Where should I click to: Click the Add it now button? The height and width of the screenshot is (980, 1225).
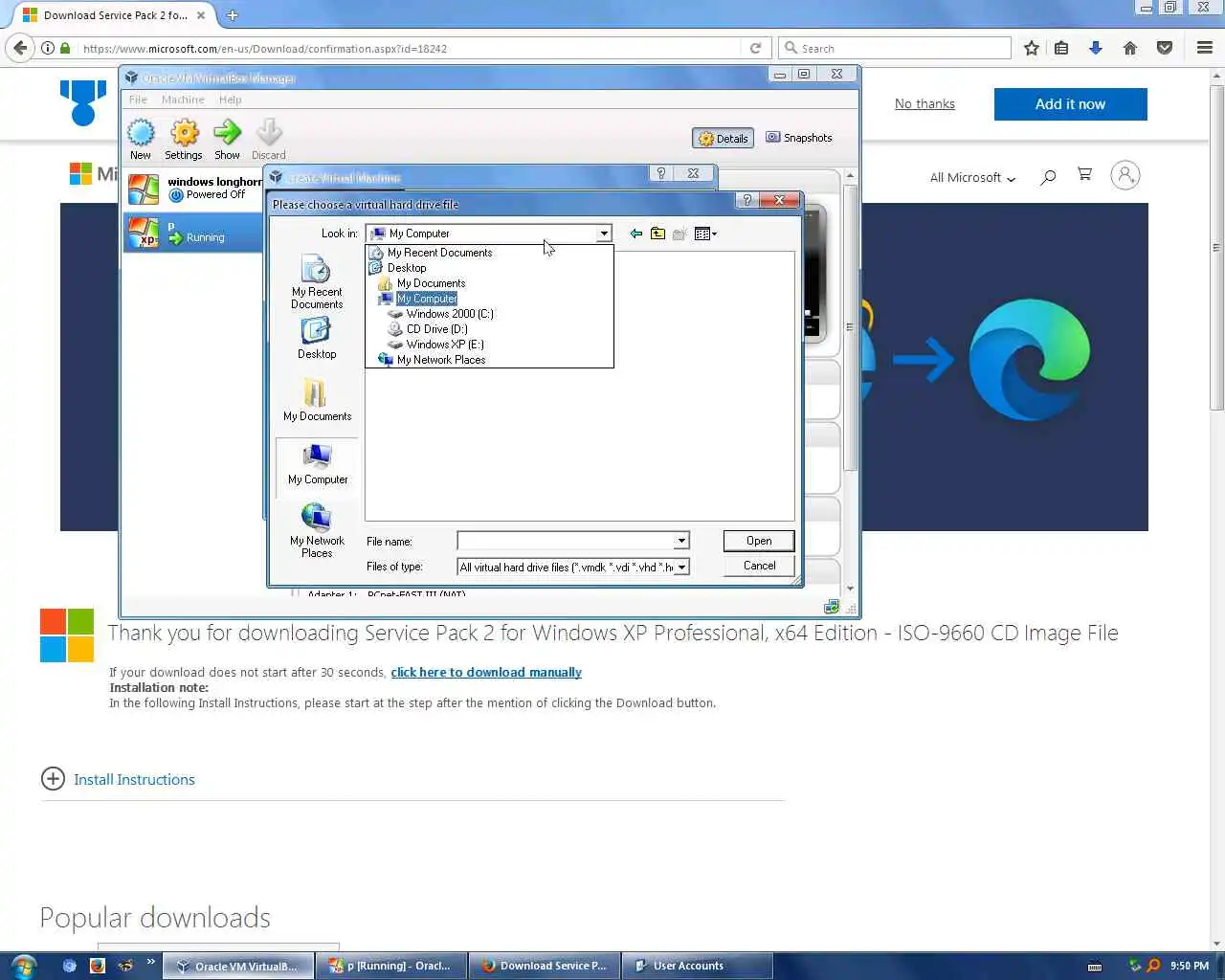(1070, 104)
